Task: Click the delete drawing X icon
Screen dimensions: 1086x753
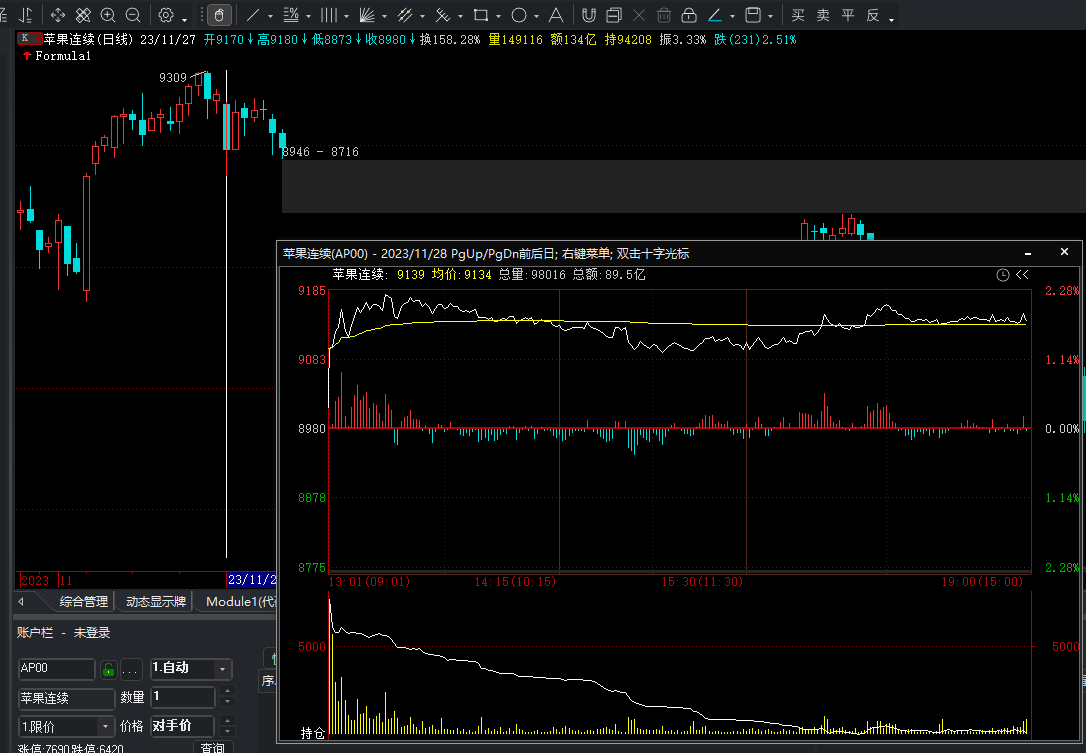Action: [x=639, y=15]
